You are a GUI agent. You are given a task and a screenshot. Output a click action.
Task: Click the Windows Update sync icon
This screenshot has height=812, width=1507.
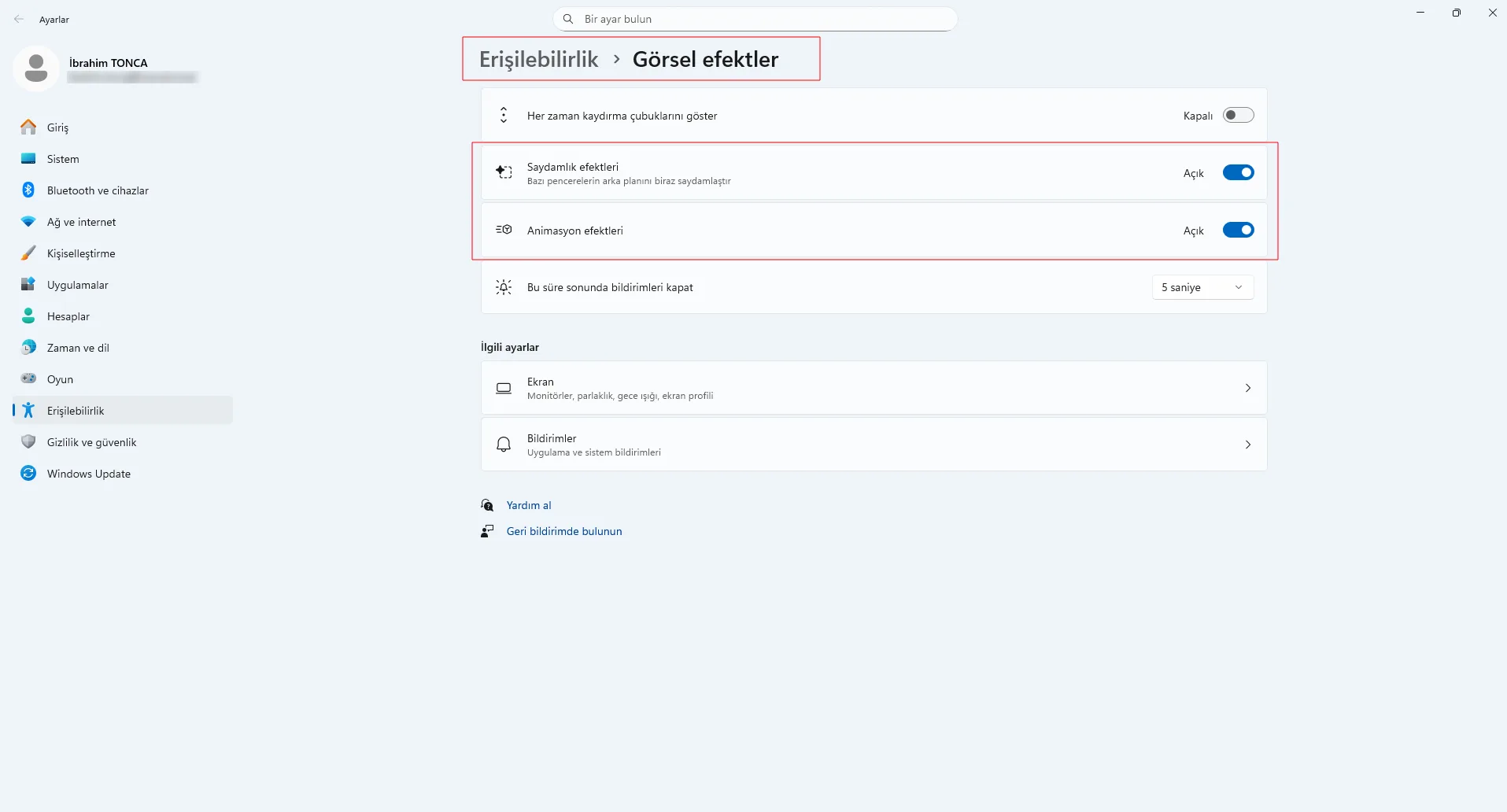tap(28, 473)
